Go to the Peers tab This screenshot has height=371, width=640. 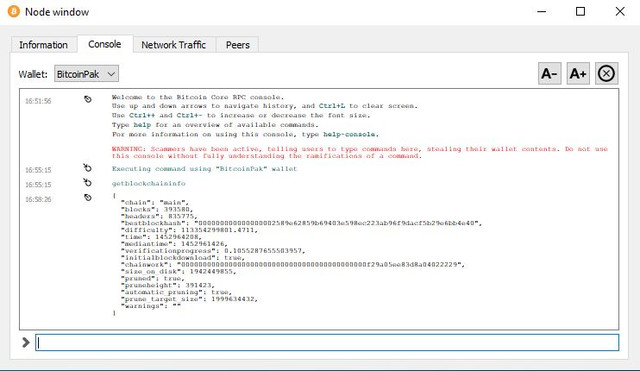coord(238,45)
